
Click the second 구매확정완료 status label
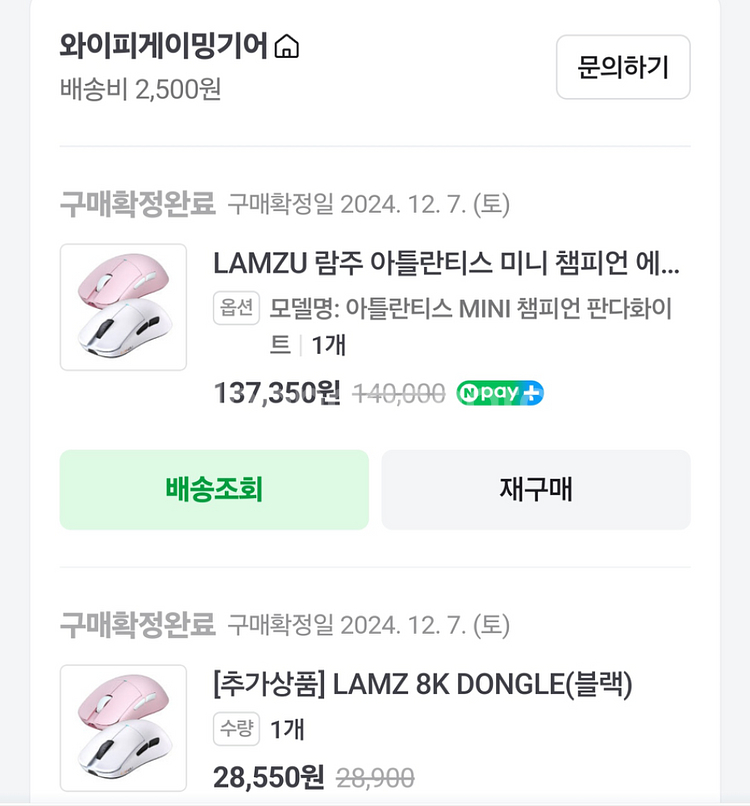pos(137,626)
